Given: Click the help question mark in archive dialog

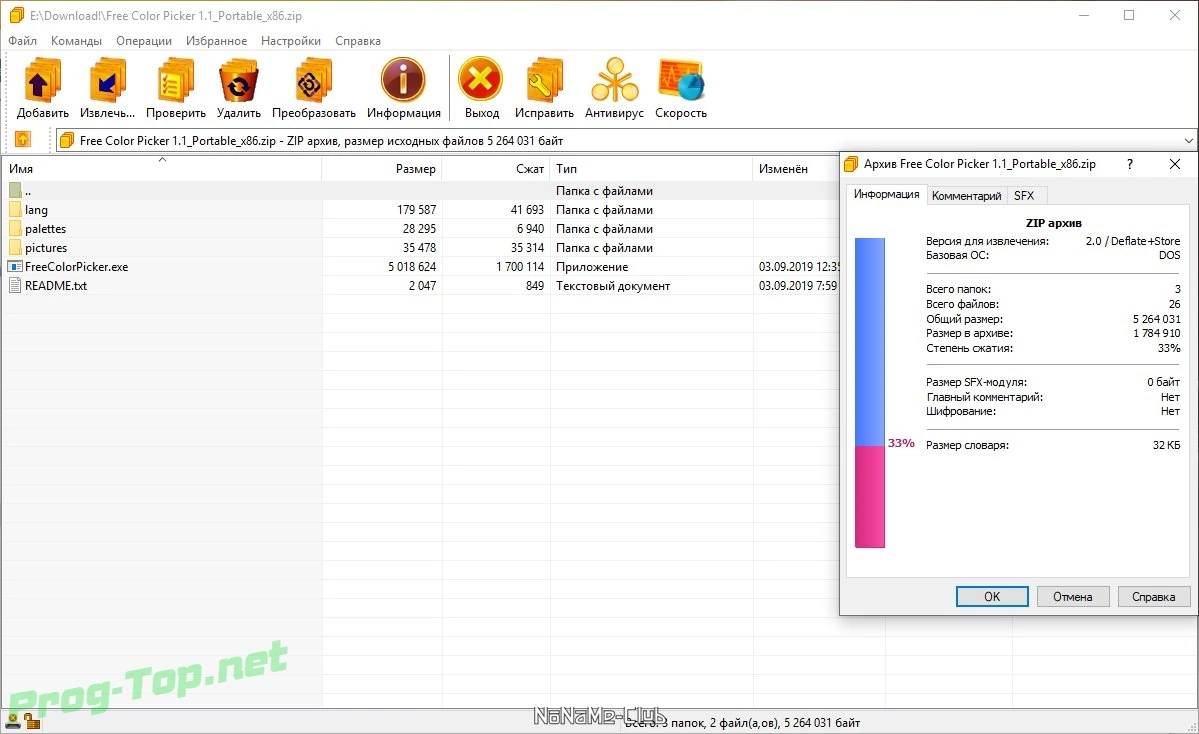Looking at the screenshot, I should click(1129, 164).
